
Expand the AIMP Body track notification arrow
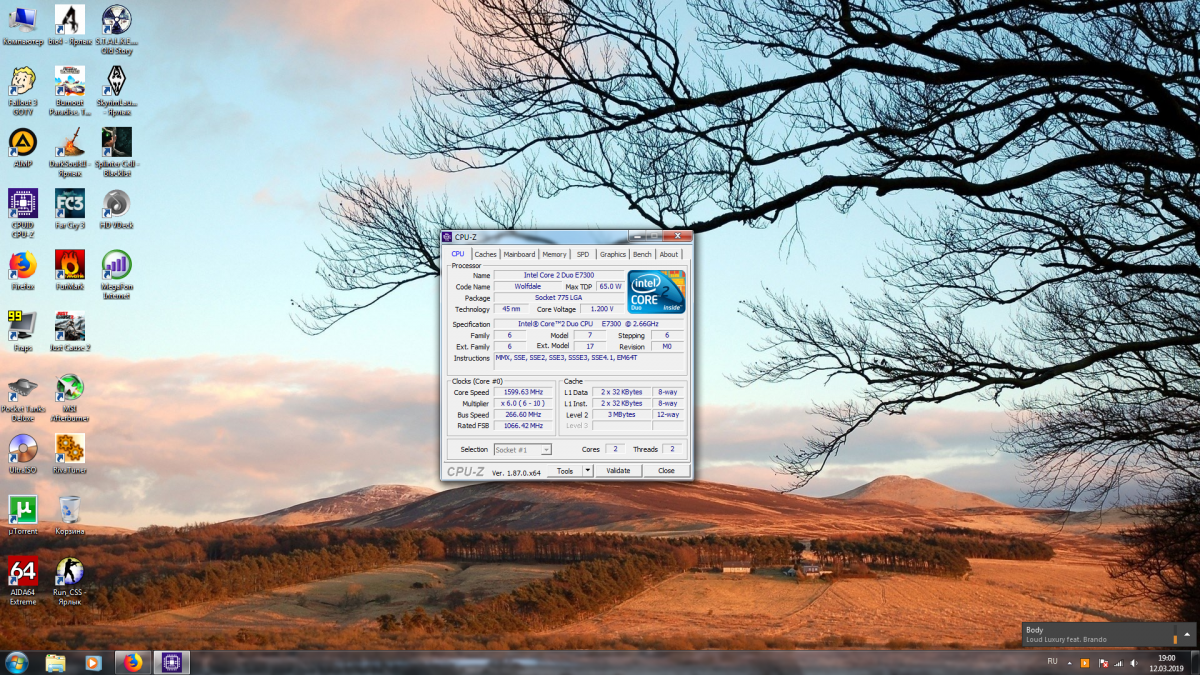1188,635
